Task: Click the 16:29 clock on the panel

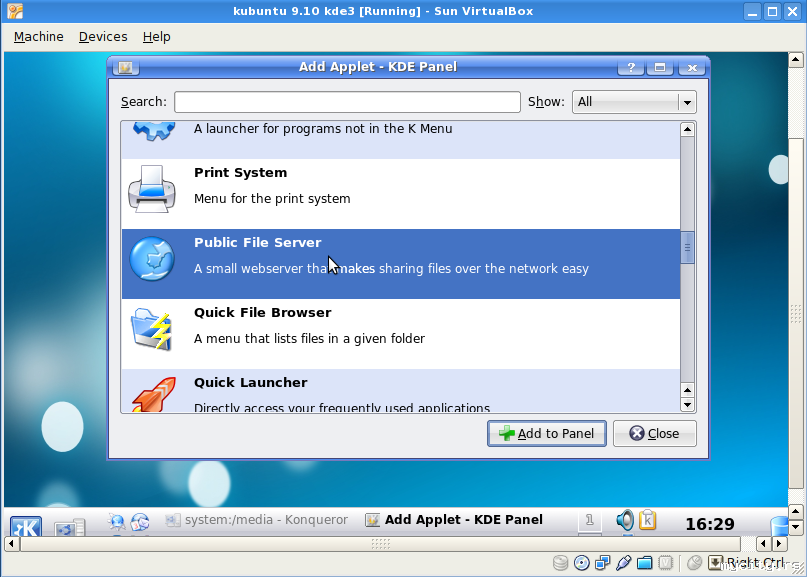Action: [710, 524]
